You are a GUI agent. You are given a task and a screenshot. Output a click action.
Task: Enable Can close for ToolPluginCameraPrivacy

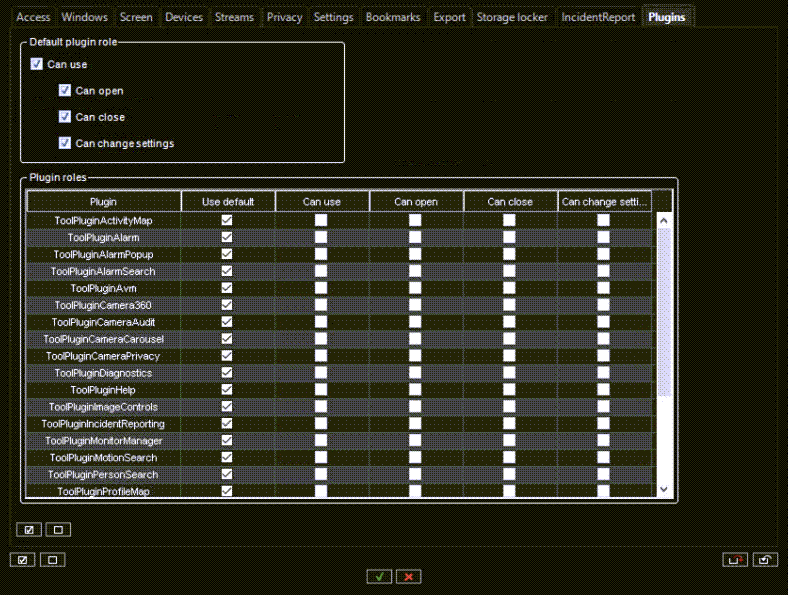509,356
